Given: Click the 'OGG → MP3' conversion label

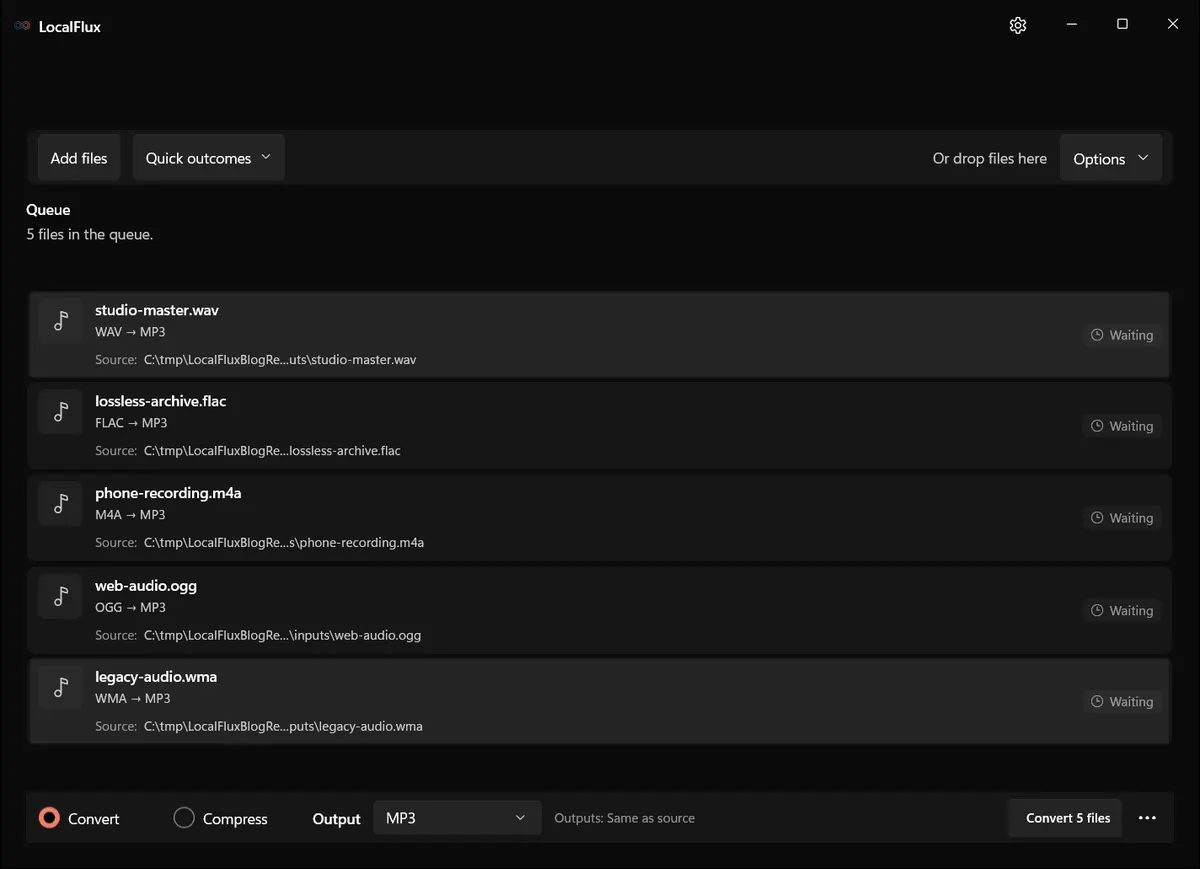Looking at the screenshot, I should pyautogui.click(x=130, y=608).
